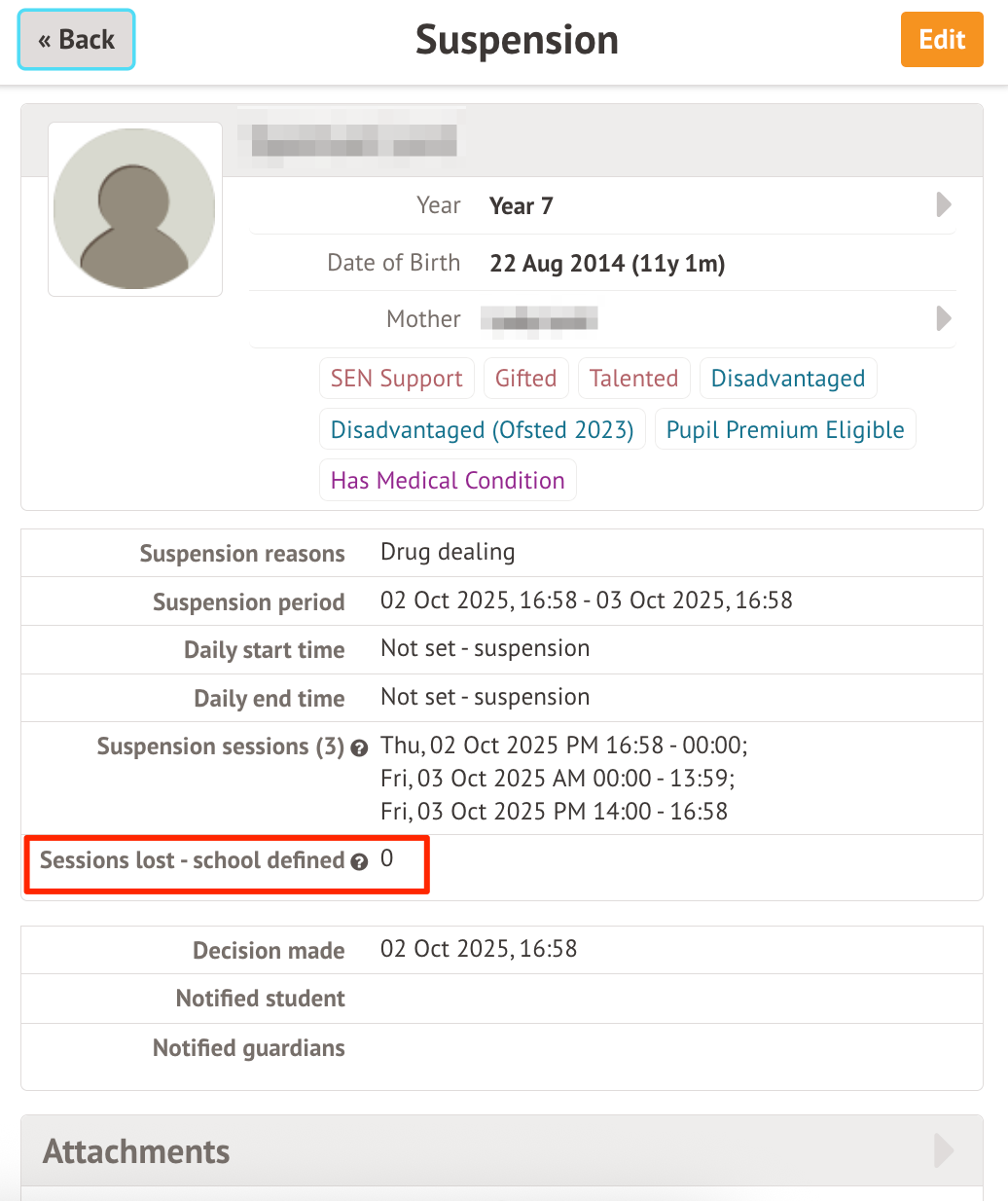Open the Has Medical Condition tag

pos(448,481)
